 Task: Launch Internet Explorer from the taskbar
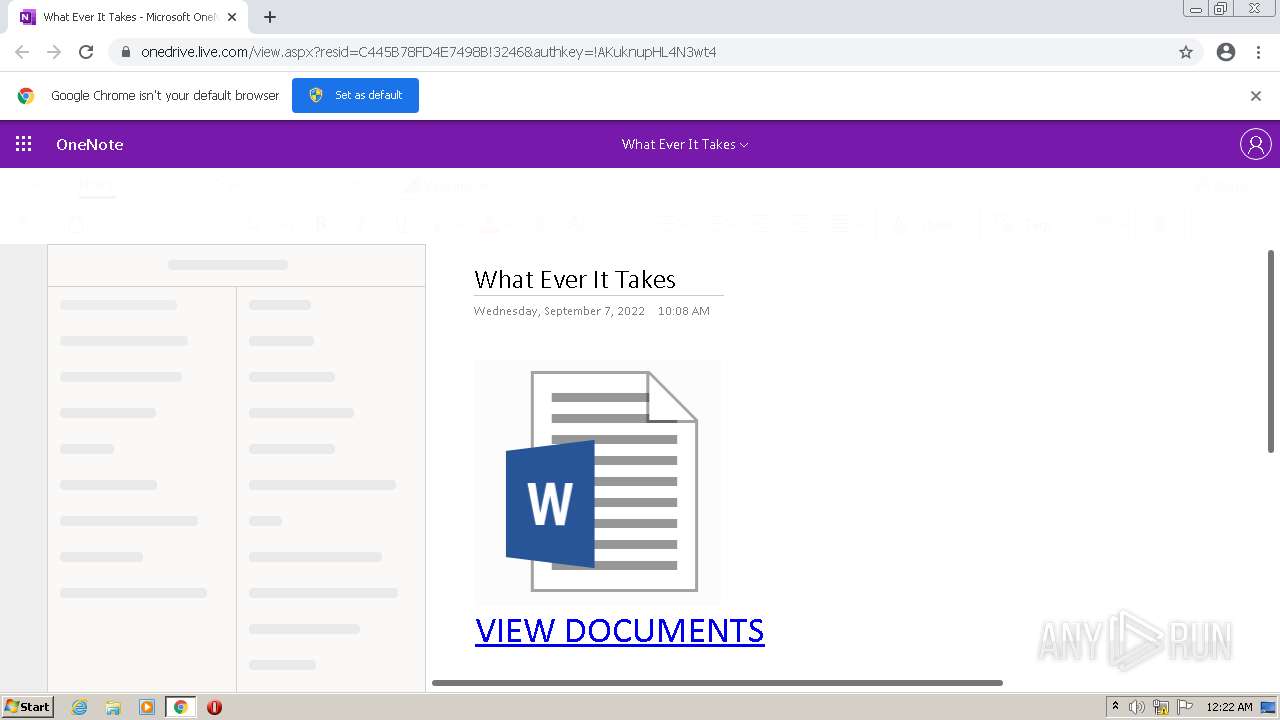pyautogui.click(x=80, y=707)
